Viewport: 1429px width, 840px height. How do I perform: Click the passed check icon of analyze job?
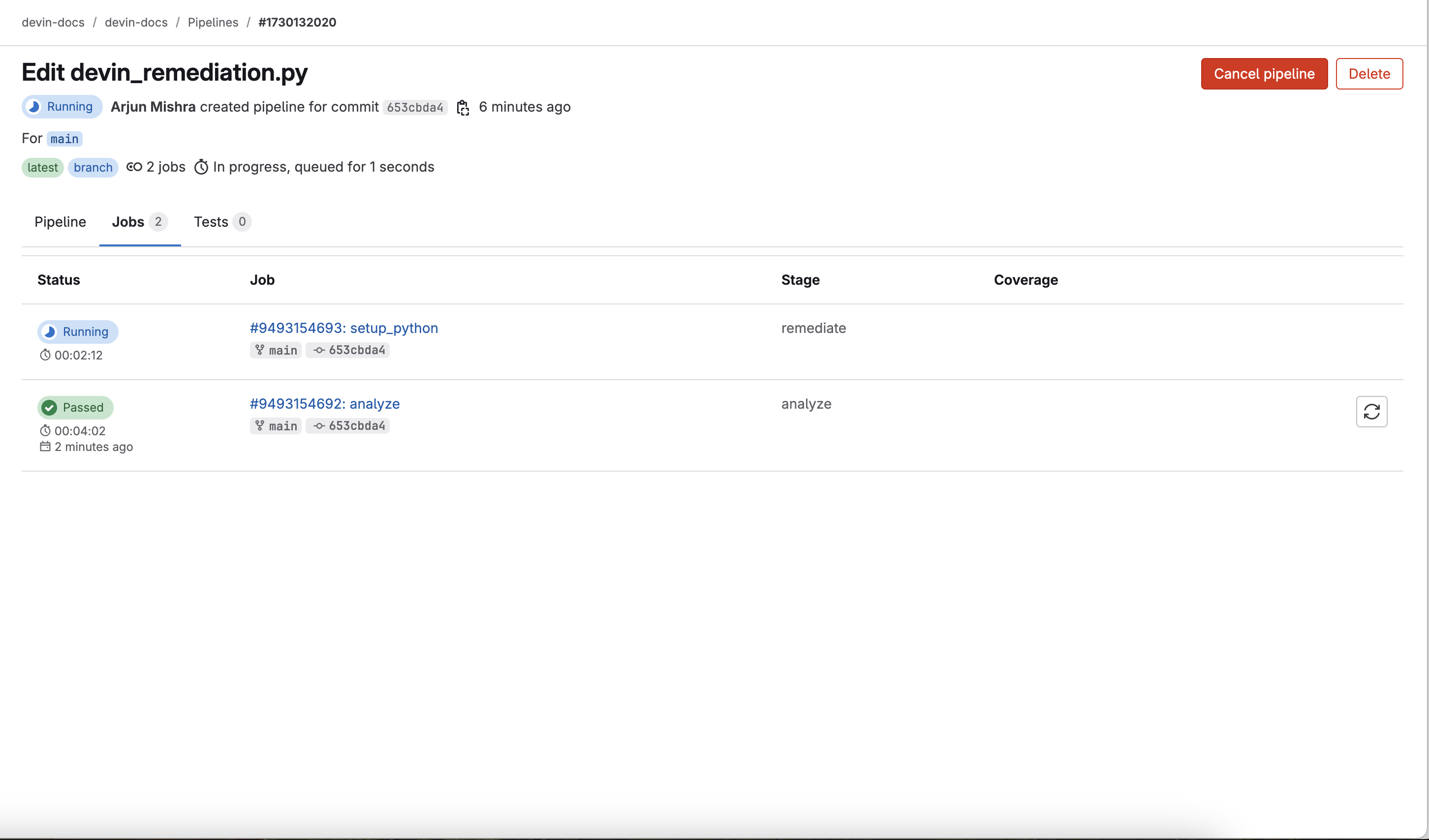(49, 407)
